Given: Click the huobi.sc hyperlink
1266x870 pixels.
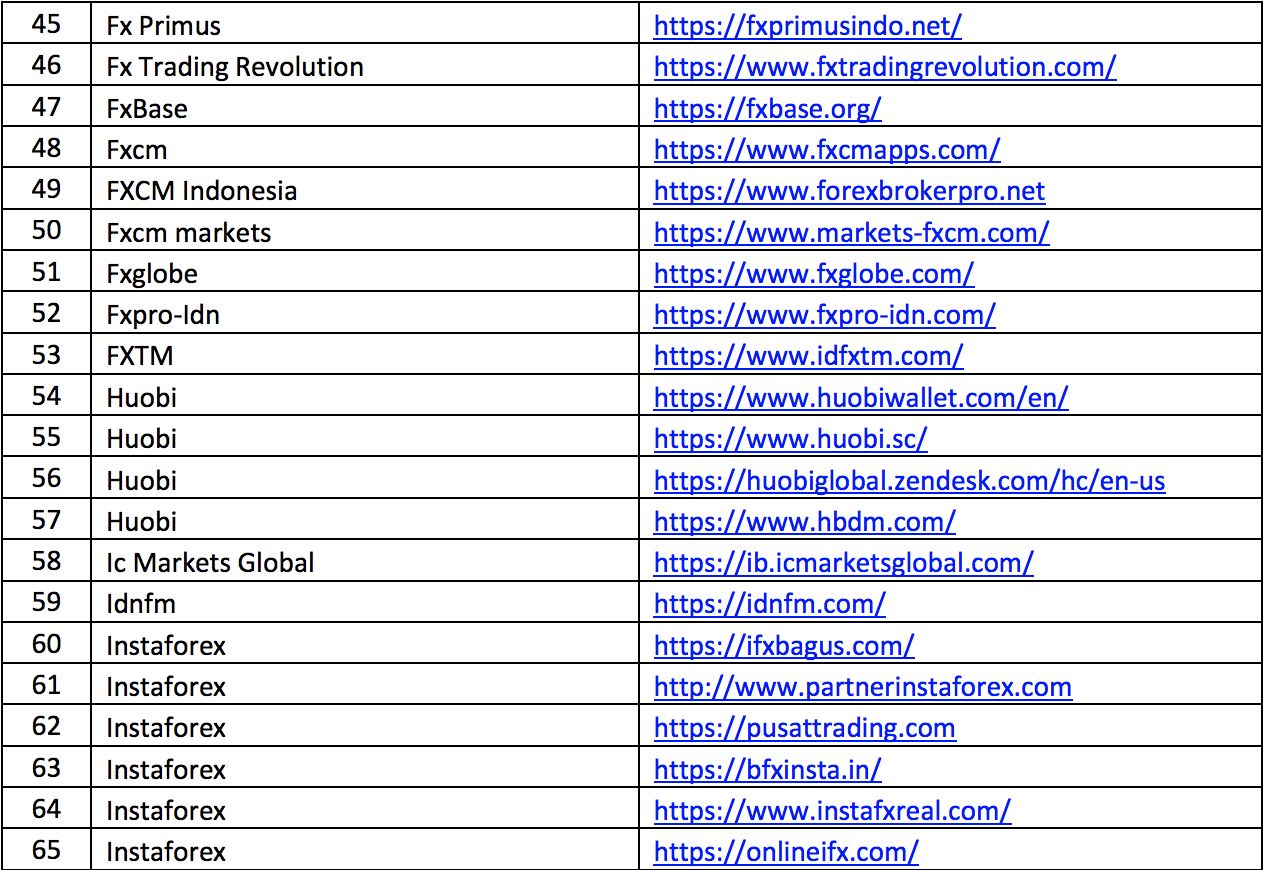Looking at the screenshot, I should (x=791, y=439).
